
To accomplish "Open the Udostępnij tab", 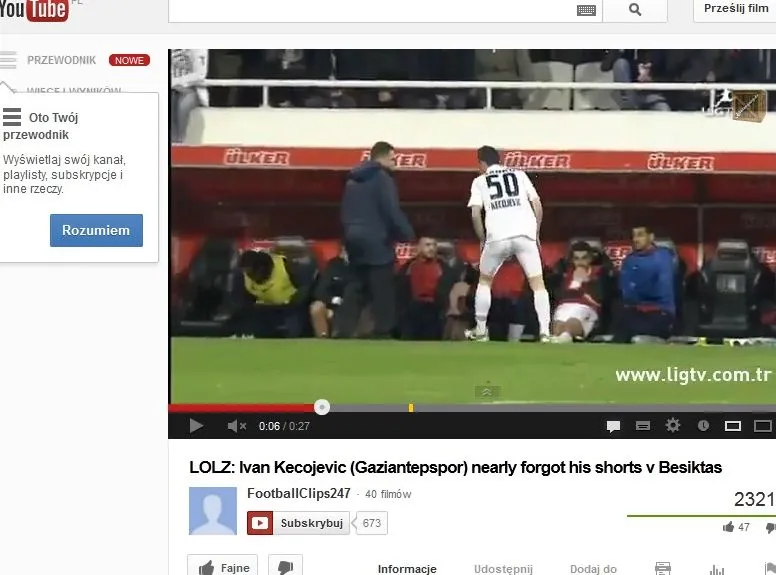I will 503,569.
